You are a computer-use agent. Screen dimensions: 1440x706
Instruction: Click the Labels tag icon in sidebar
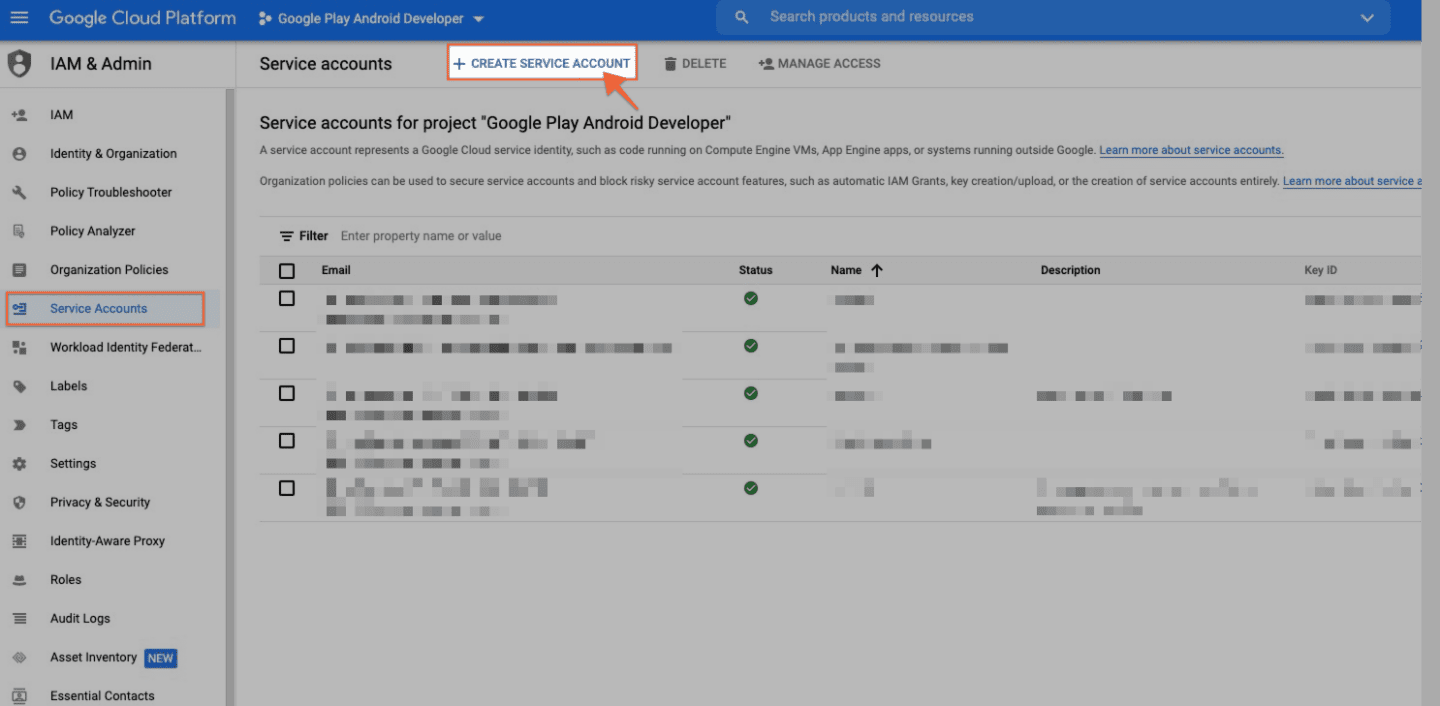19,386
